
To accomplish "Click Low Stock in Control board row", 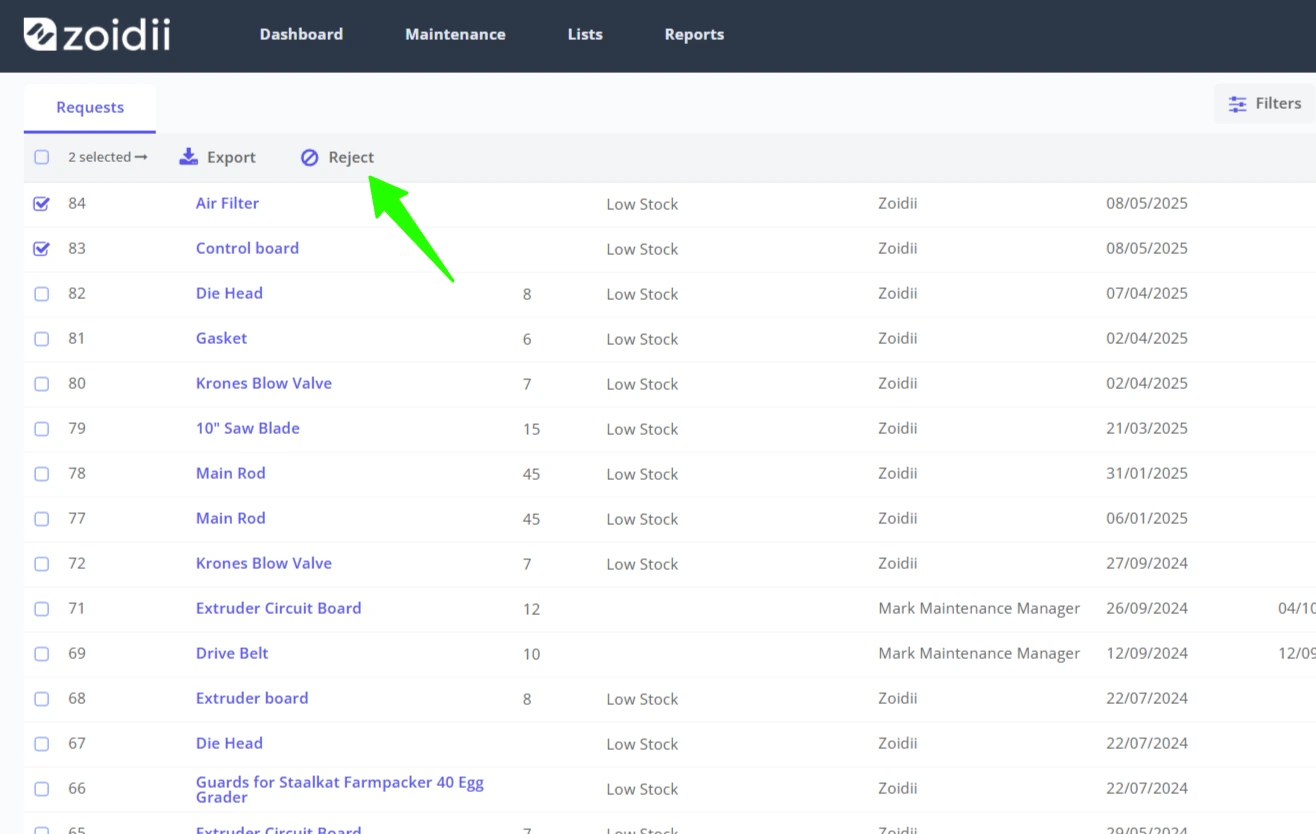I will (642, 249).
